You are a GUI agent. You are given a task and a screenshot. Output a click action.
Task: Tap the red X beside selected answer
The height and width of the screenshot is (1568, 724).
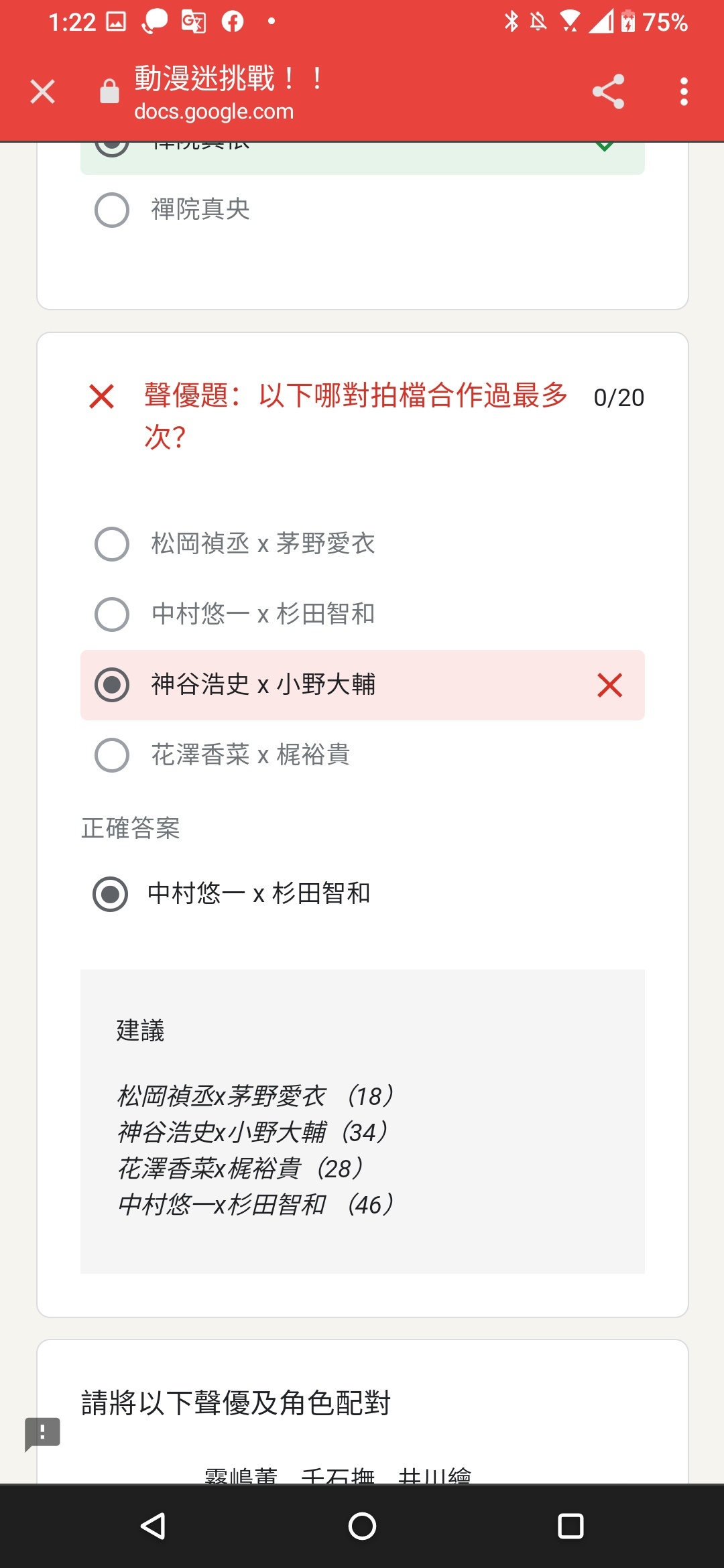[609, 685]
